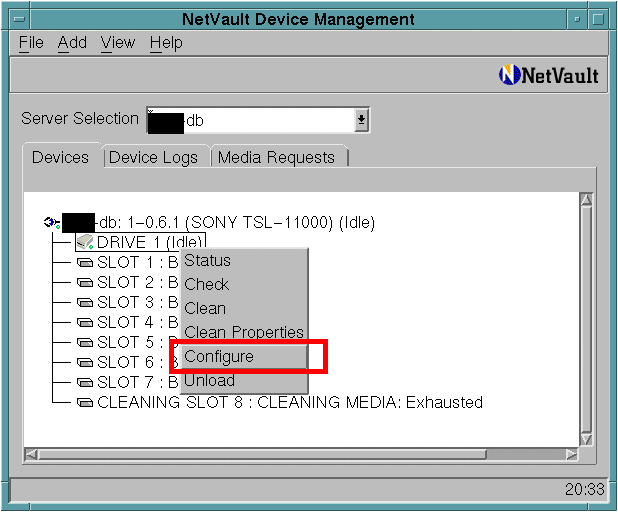Select CLEANING SLOT 8 Exhausted row

[x=280, y=403]
